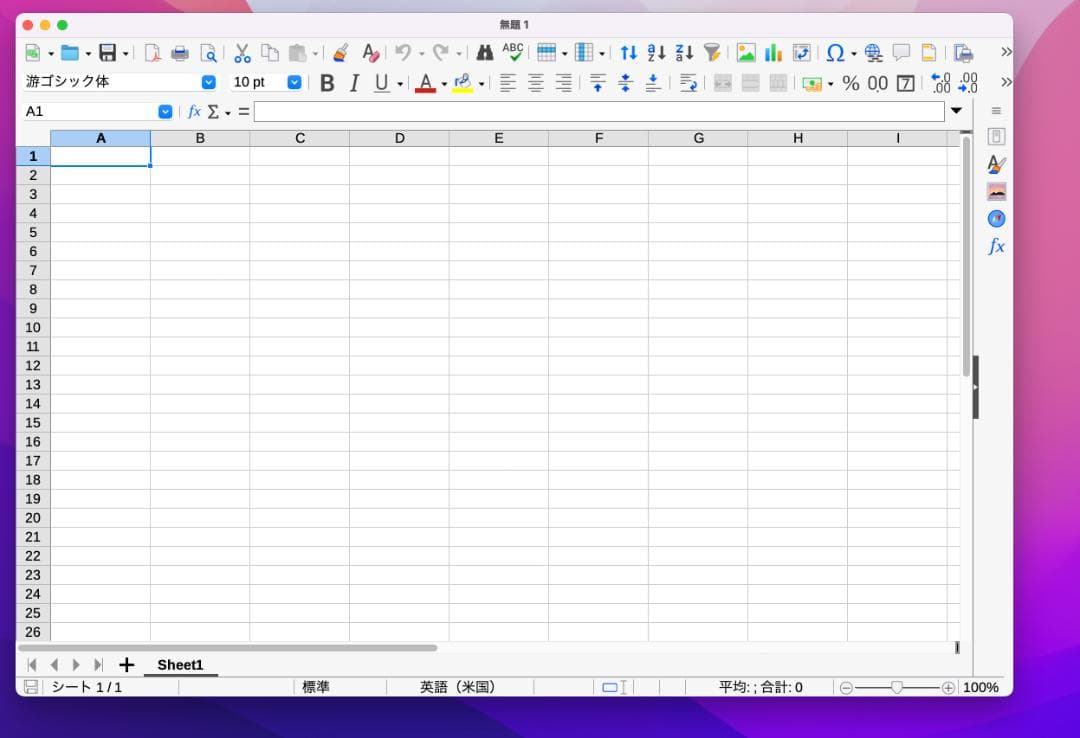Open the Name Box dropdown

point(165,111)
